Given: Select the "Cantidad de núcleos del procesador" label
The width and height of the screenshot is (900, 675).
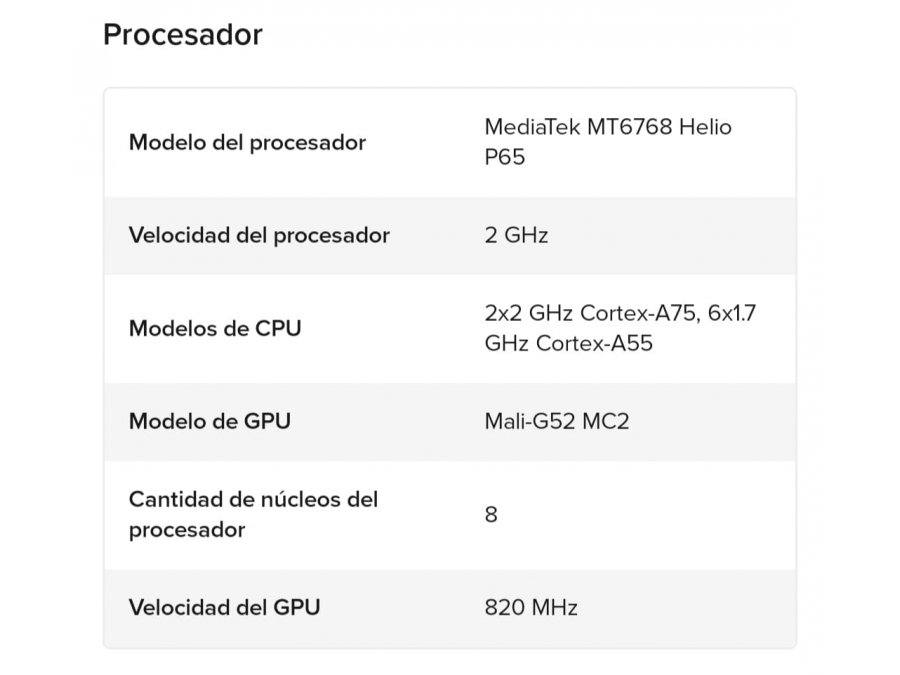Looking at the screenshot, I should pos(253,514).
